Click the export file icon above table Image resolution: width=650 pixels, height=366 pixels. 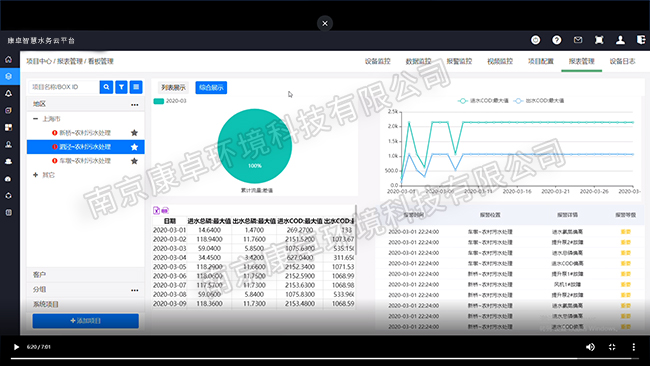(156, 211)
